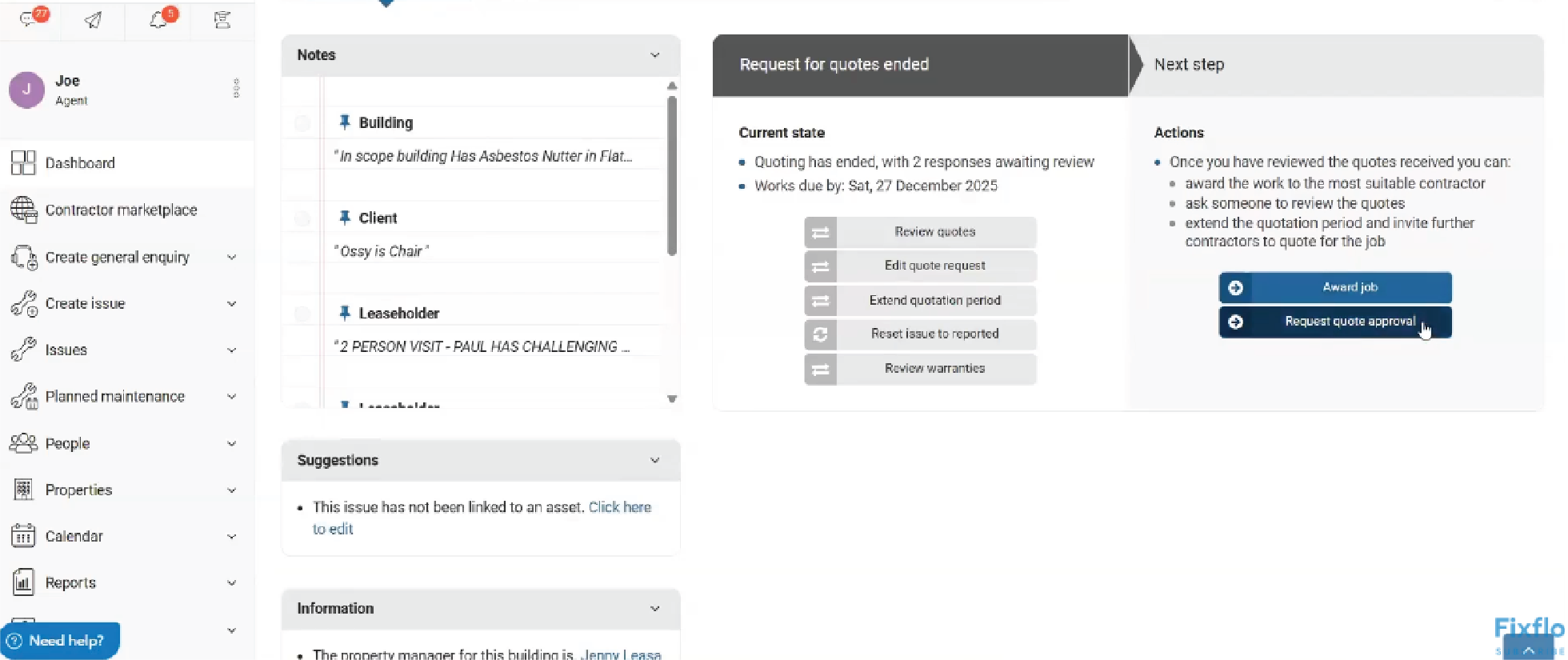1568x660 pixels.
Task: Select the Contractor marketplace globe icon
Action: click(x=25, y=210)
